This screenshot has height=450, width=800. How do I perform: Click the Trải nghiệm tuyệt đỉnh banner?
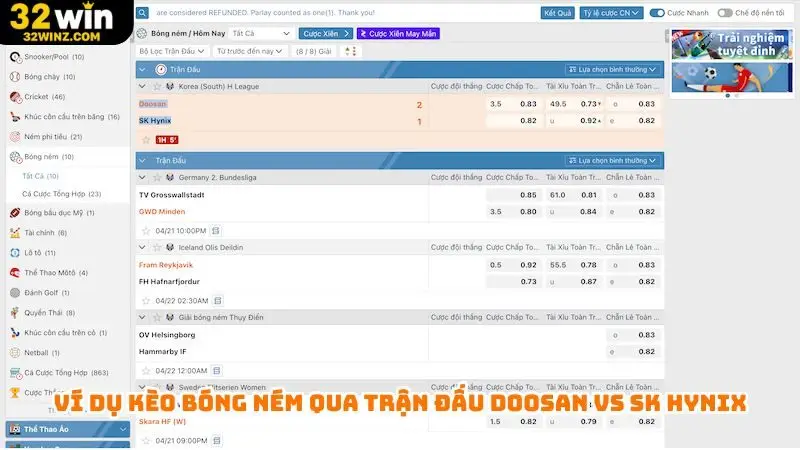click(x=732, y=45)
